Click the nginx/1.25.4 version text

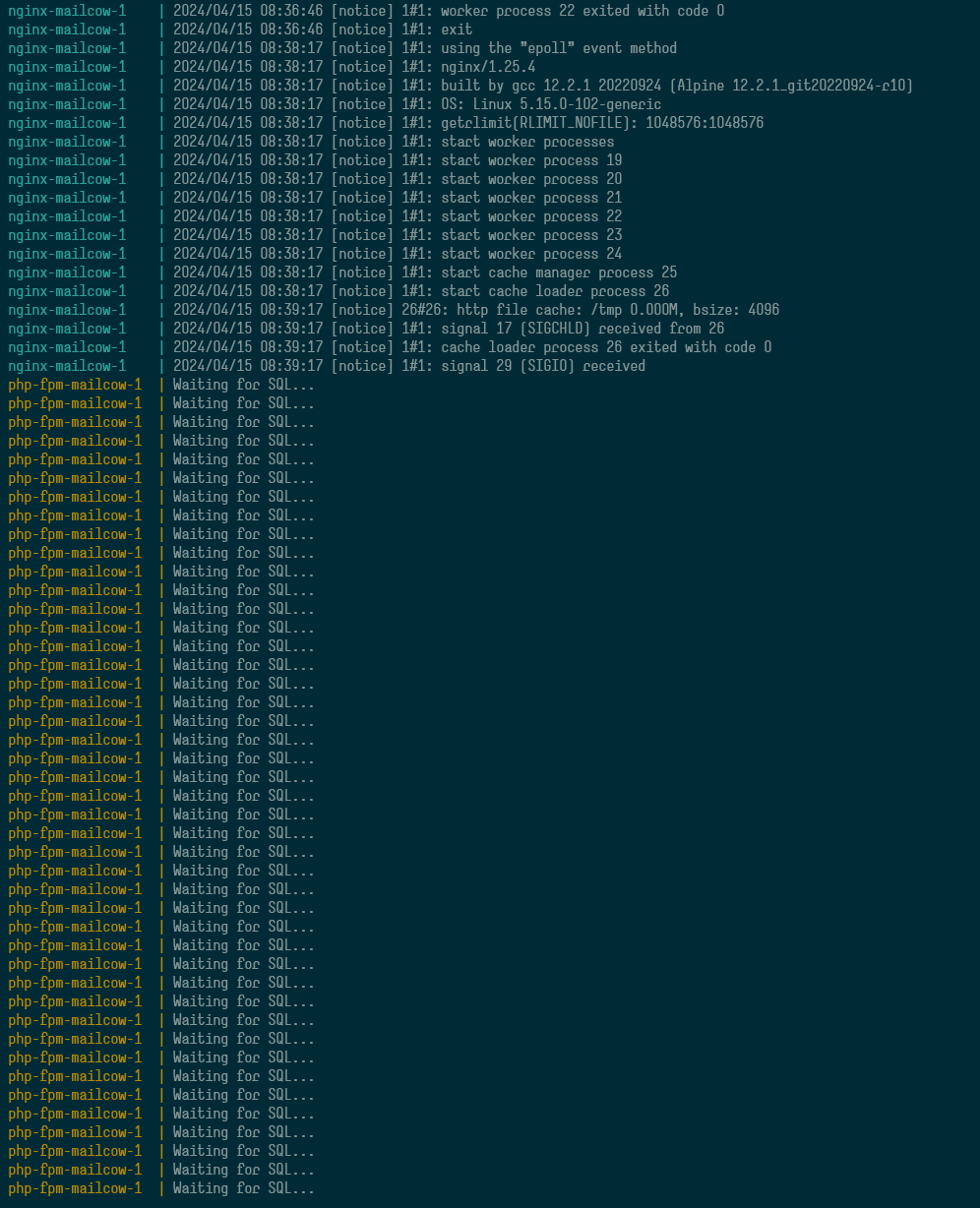[488, 67]
